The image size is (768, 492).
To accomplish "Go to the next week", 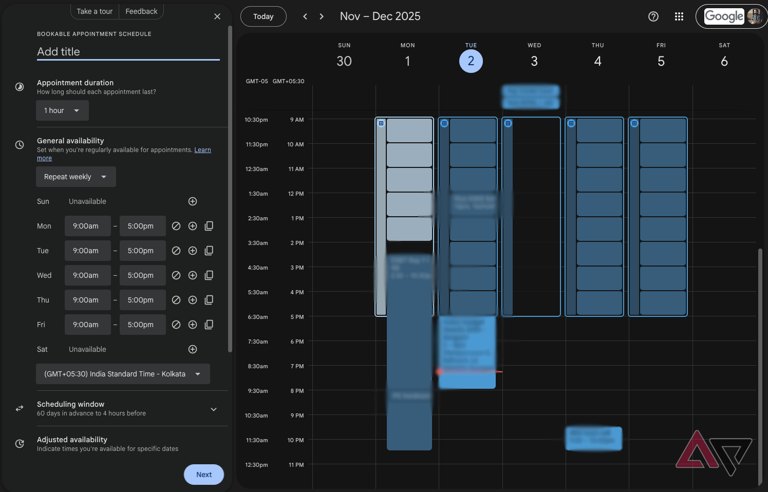I will [321, 16].
